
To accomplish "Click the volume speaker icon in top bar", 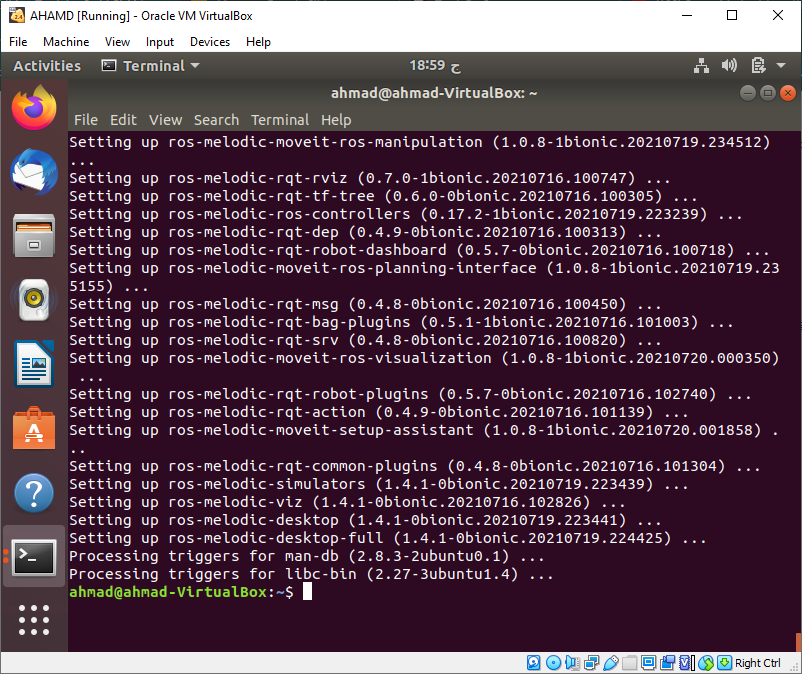I will tap(729, 65).
